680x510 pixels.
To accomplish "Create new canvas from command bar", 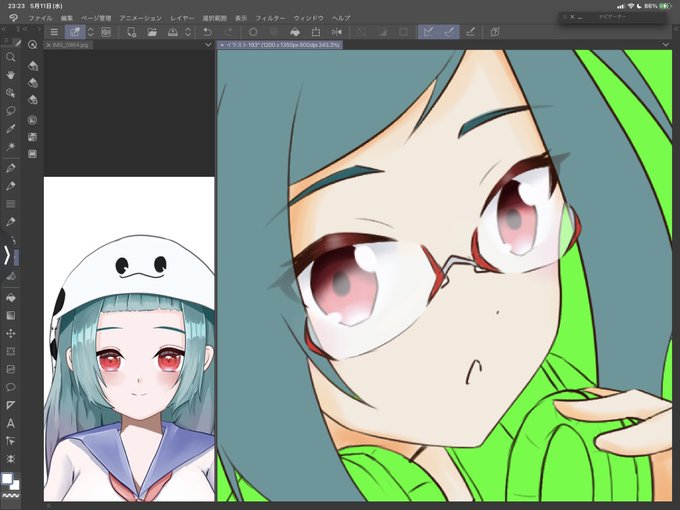I will pos(131,32).
